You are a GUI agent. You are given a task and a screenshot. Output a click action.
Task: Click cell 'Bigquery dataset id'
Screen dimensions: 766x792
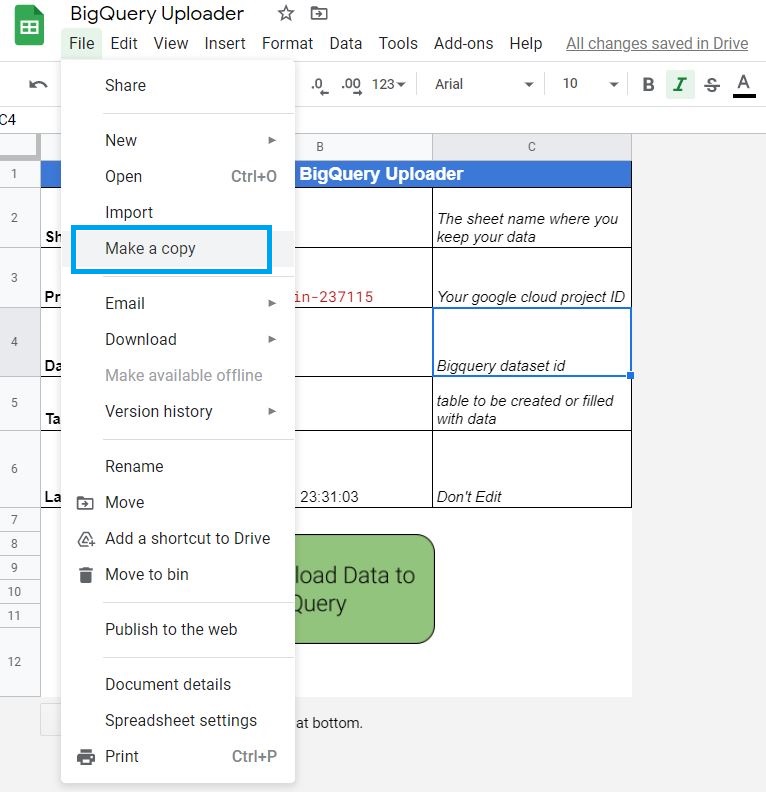pos(532,342)
